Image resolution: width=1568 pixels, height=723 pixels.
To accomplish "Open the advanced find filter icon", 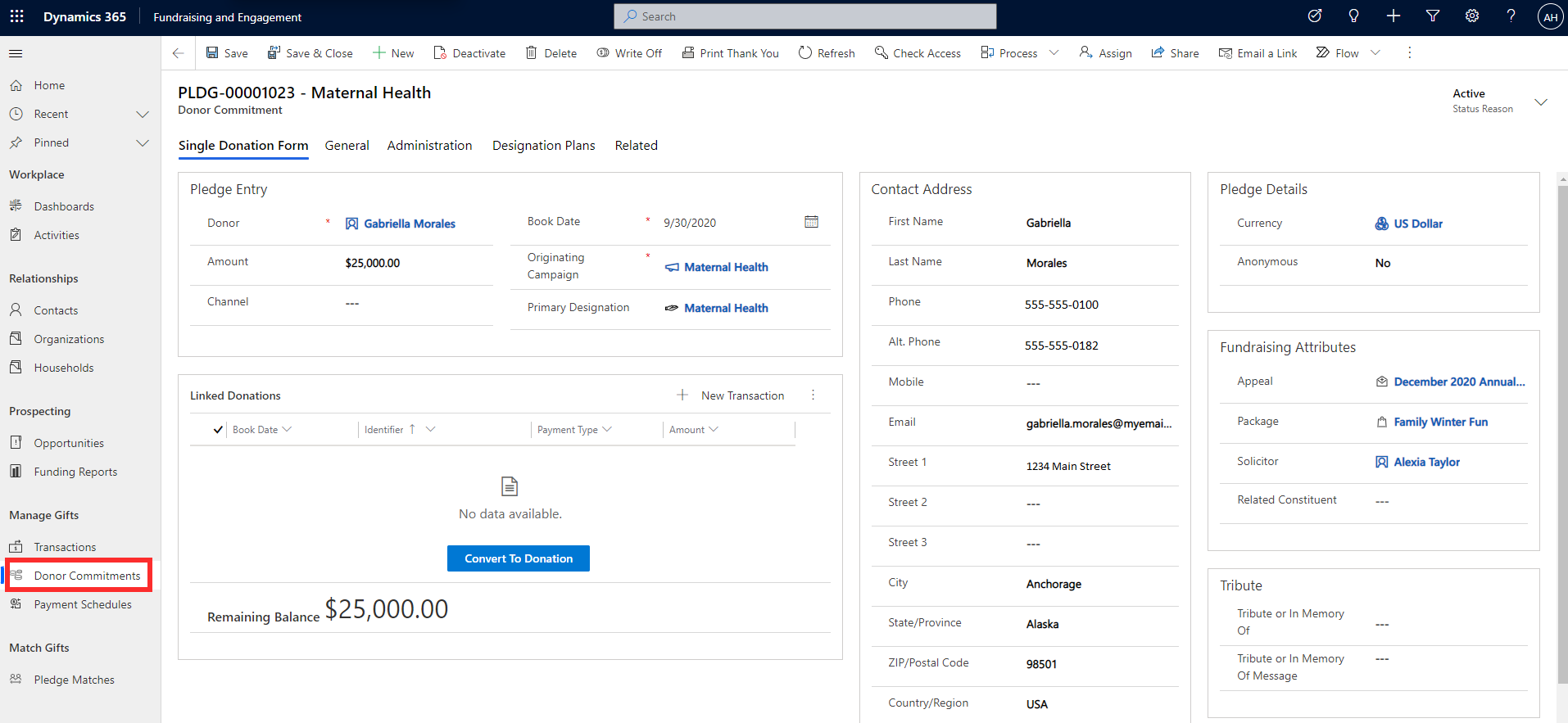I will pos(1433,16).
